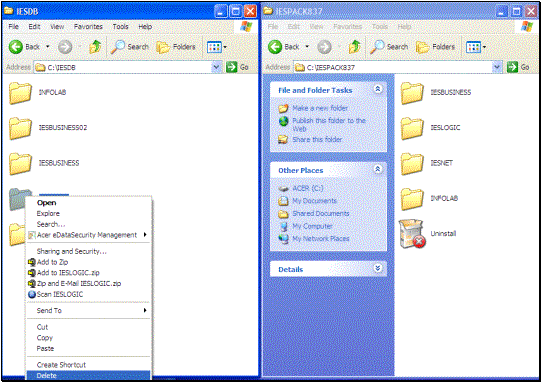The image size is (541, 382).
Task: Collapse Other Places panel
Action: pos(378,169)
